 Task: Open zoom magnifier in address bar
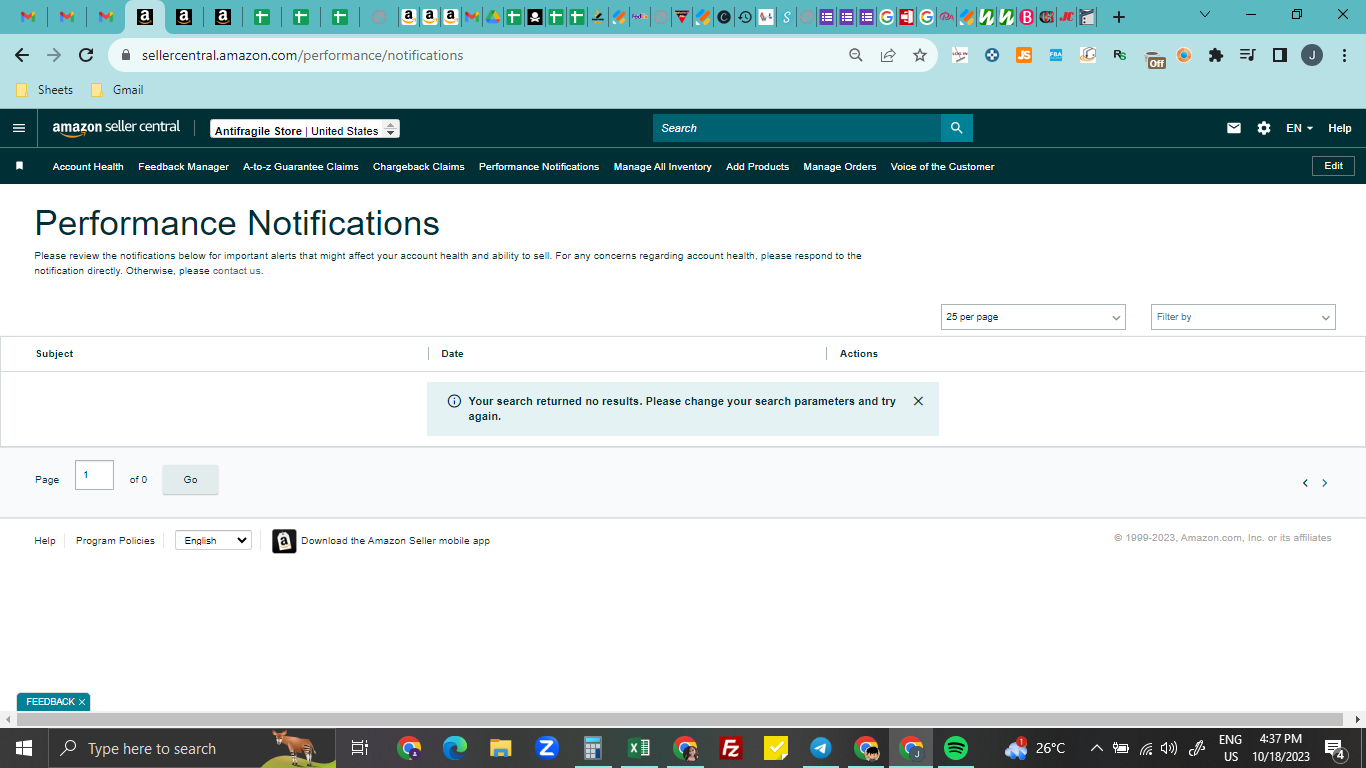(x=856, y=56)
